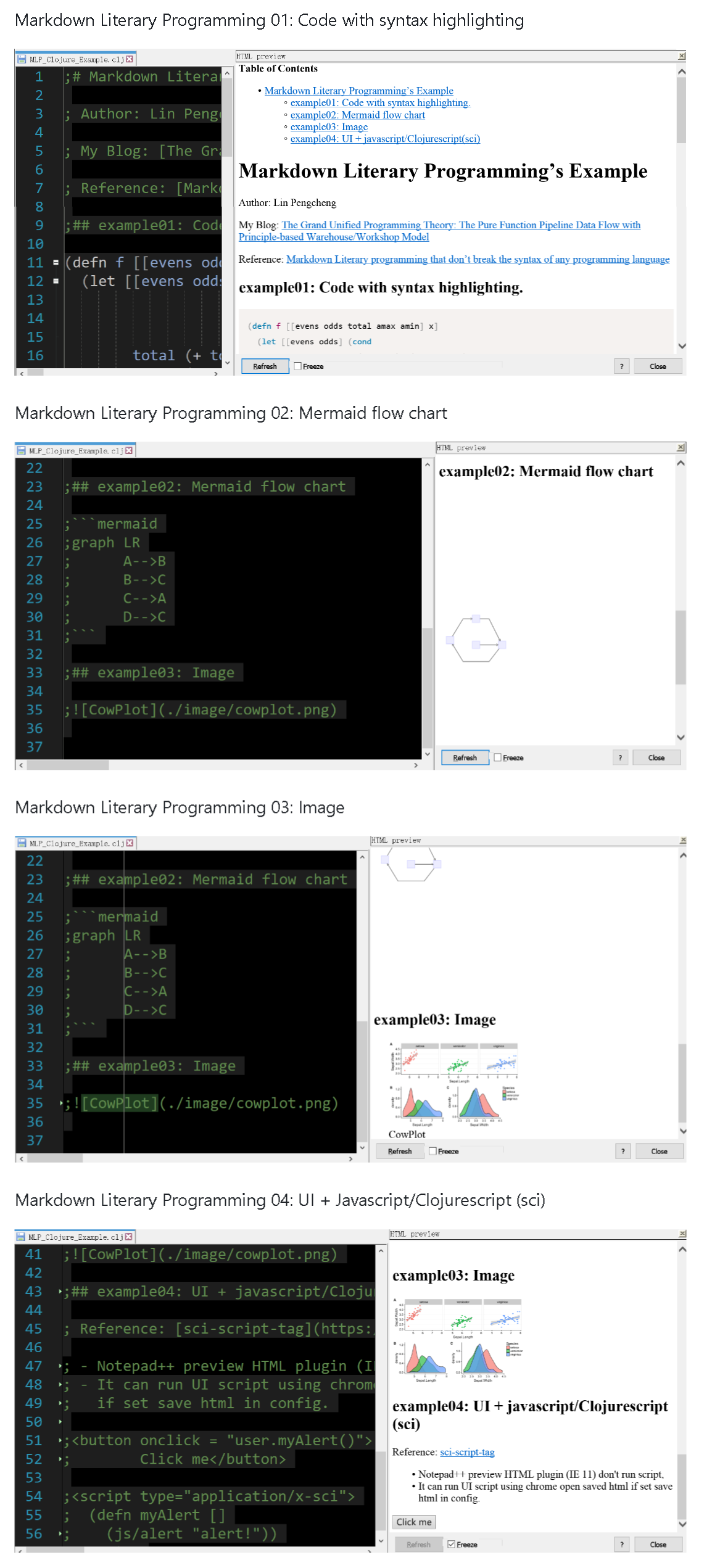Click the Close button in screenshot 04 preview
This screenshot has height=1568, width=712.
pos(658,1544)
